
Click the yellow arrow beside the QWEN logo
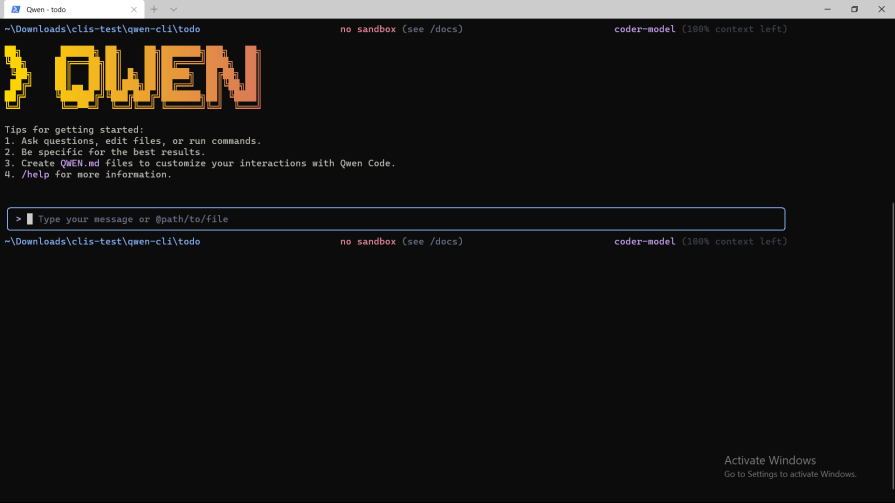pos(17,77)
